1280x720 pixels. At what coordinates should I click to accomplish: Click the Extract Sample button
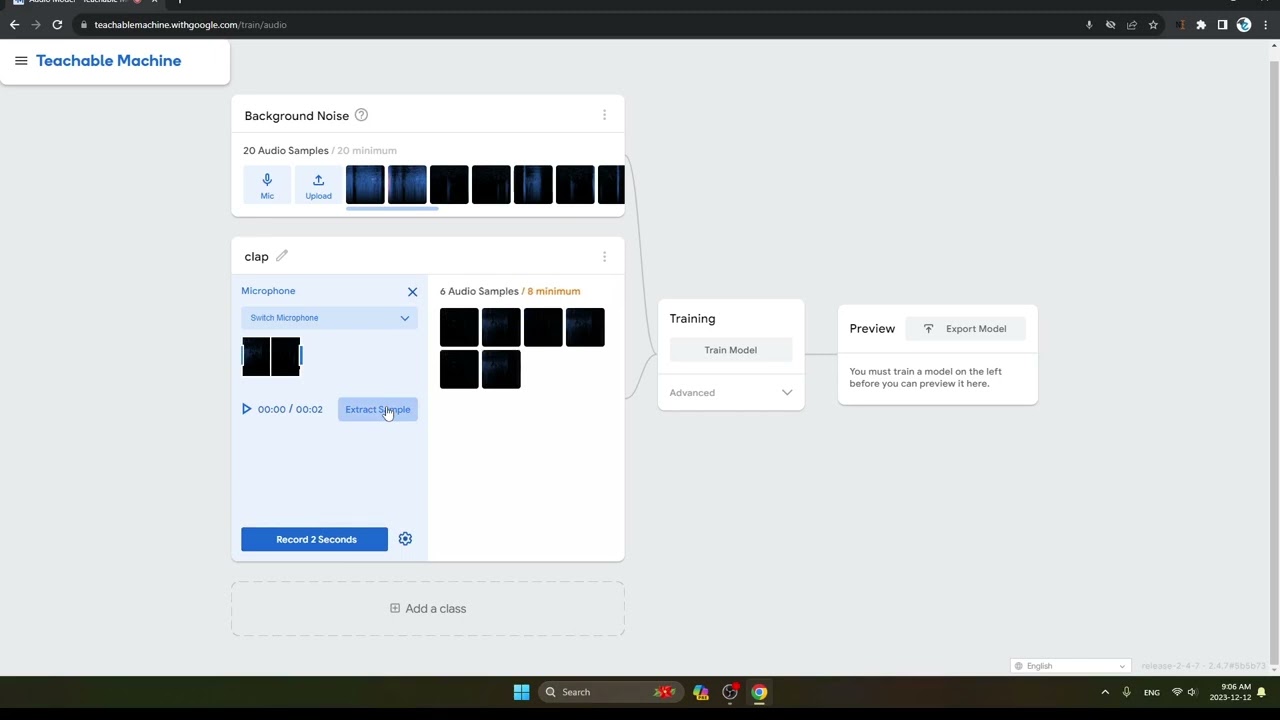pyautogui.click(x=377, y=409)
